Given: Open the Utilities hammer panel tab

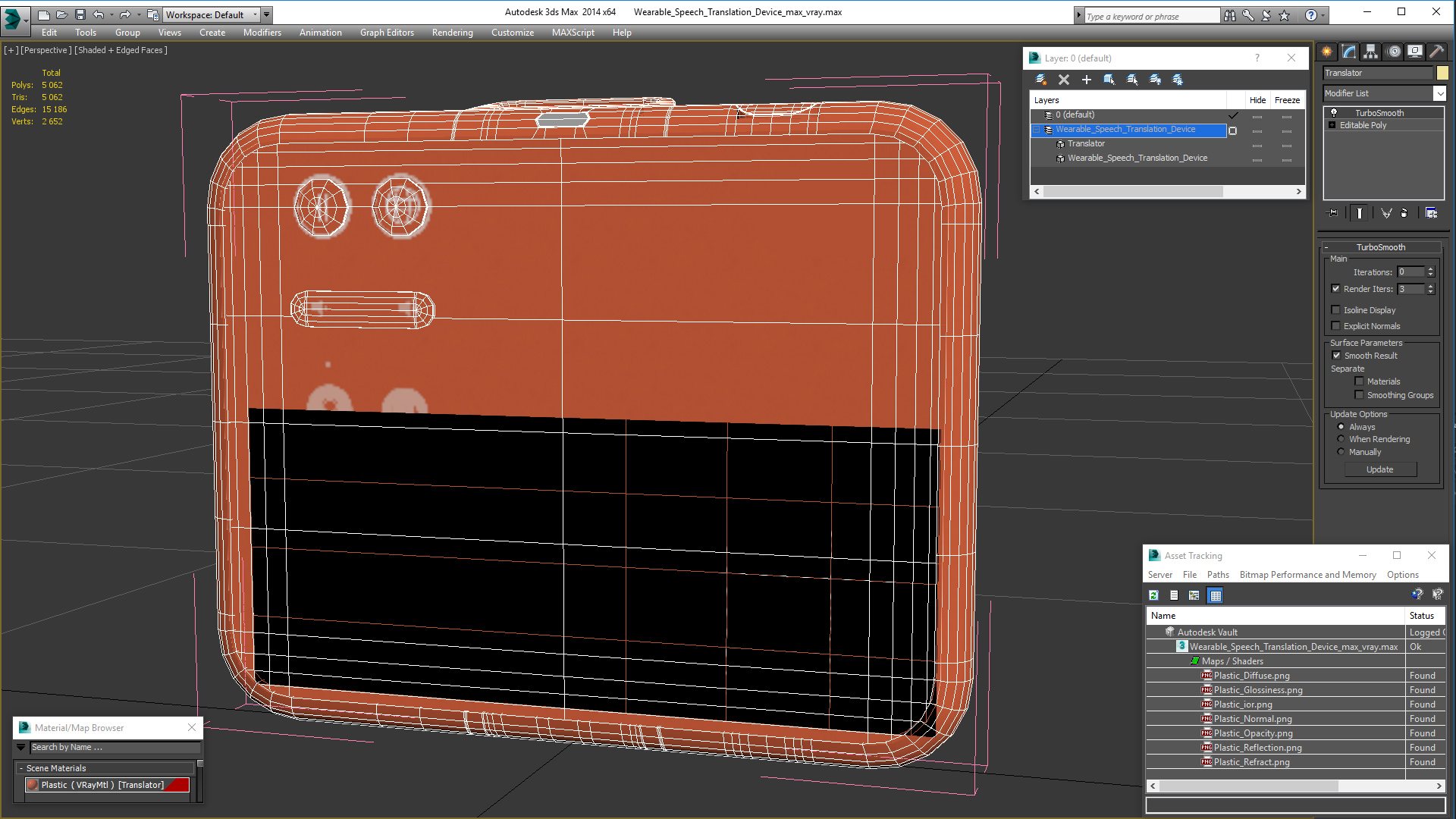Looking at the screenshot, I should pyautogui.click(x=1436, y=52).
